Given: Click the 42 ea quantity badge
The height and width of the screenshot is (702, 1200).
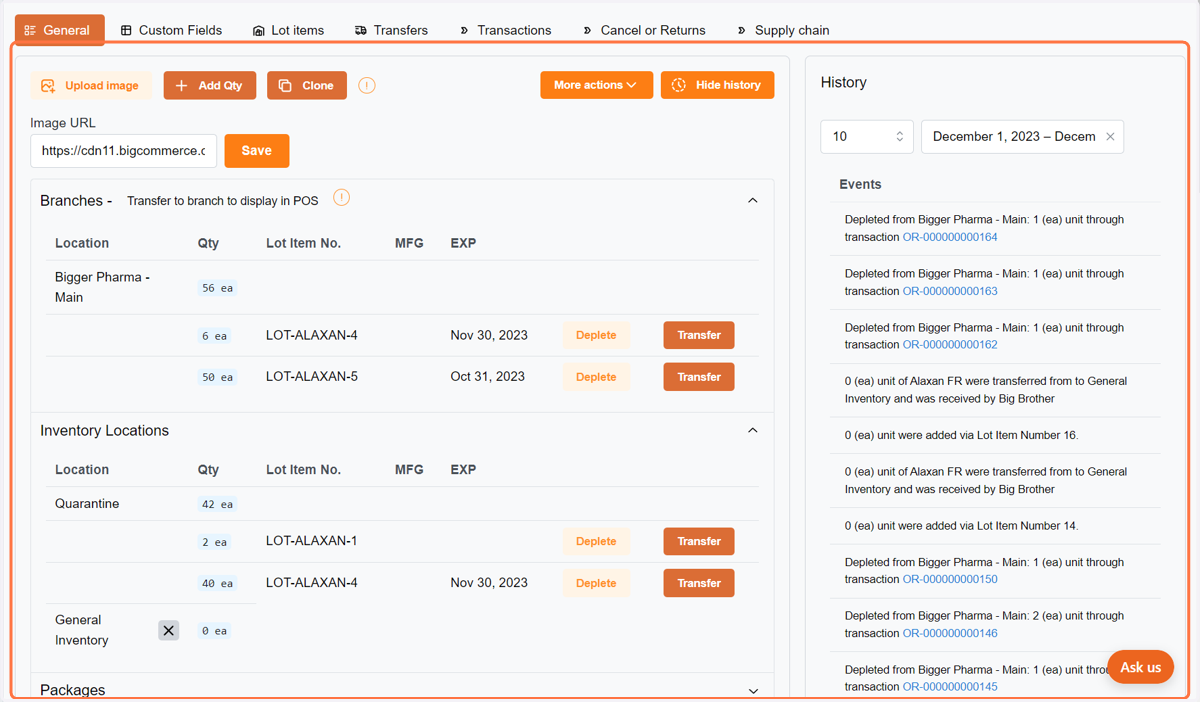Looking at the screenshot, I should click(x=217, y=504).
